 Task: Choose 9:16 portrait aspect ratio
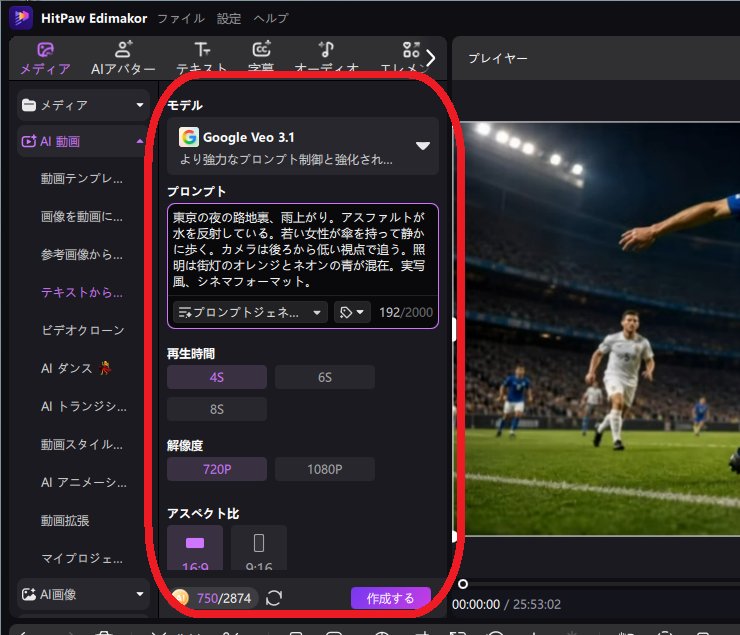(259, 548)
